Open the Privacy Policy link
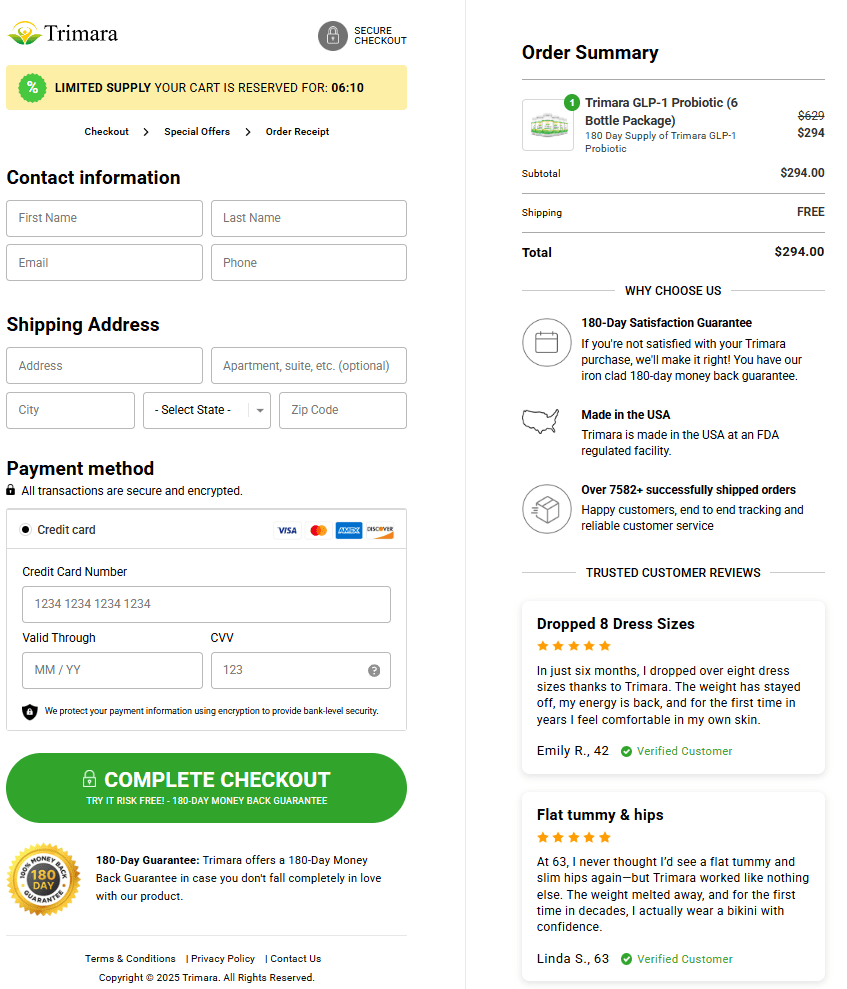 (x=221, y=958)
